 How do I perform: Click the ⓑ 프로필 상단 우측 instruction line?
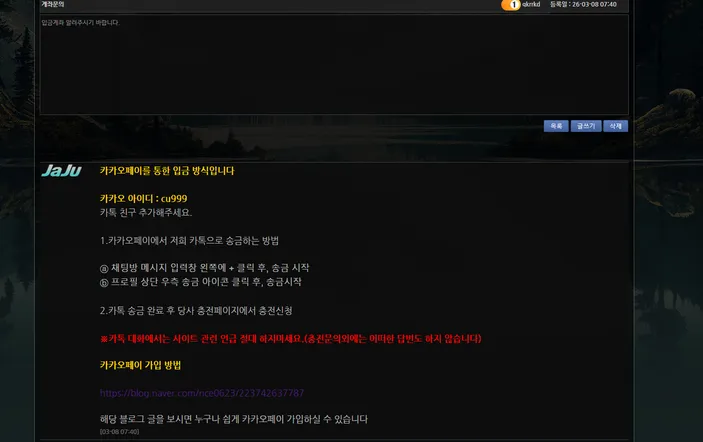coord(200,282)
